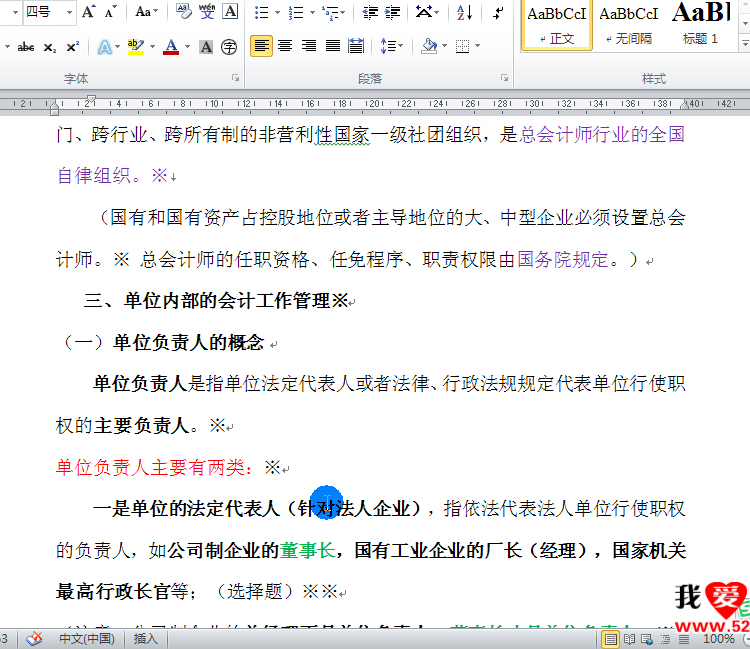750x649 pixels.
Task: Toggle superscript formatting
Action: coord(73,47)
